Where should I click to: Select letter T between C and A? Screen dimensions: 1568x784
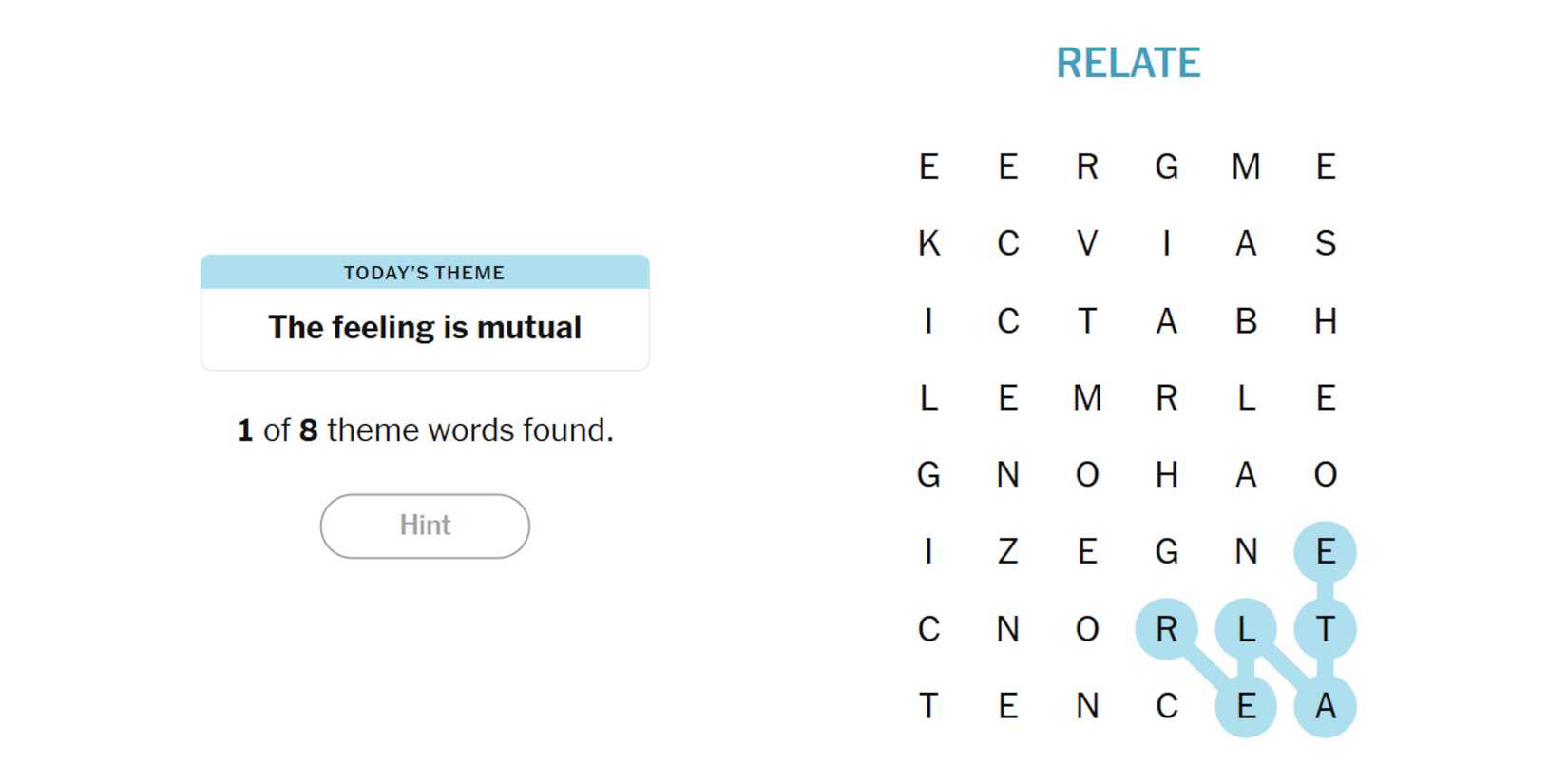click(1087, 321)
